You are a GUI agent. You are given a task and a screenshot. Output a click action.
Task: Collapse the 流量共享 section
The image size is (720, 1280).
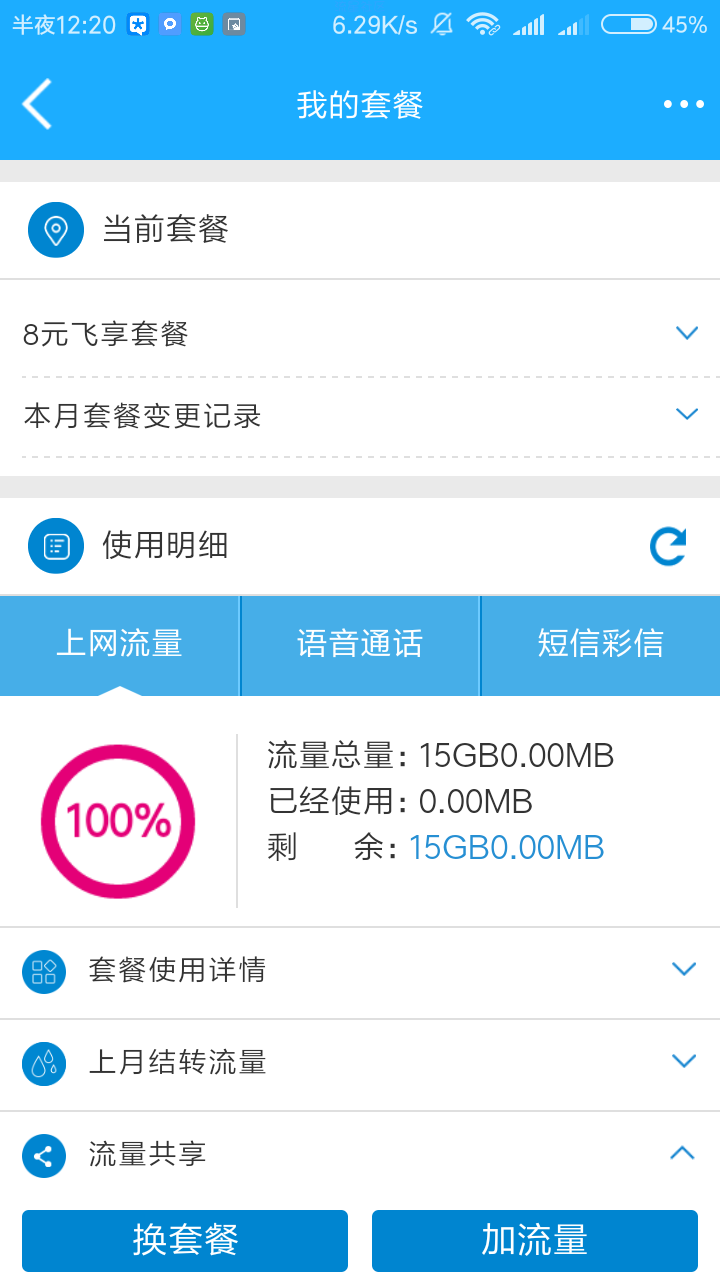682,1153
